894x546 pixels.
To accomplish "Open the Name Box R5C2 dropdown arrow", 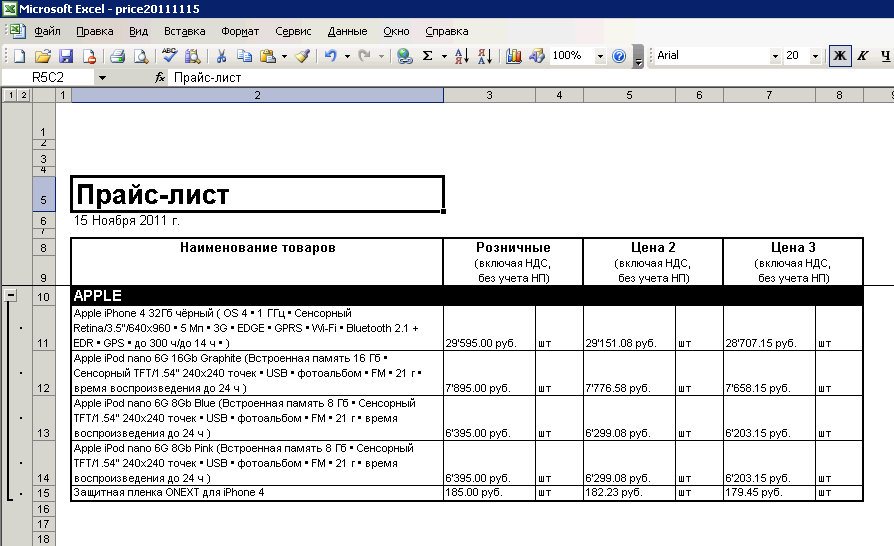I will pos(102,78).
